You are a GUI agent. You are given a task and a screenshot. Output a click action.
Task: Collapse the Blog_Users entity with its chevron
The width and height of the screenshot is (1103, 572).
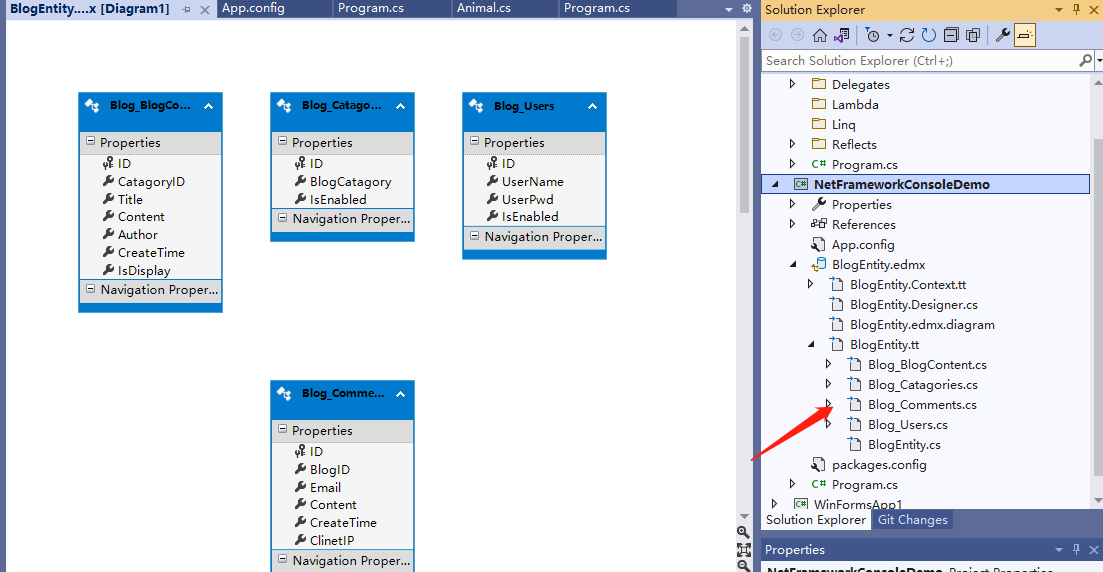point(592,106)
